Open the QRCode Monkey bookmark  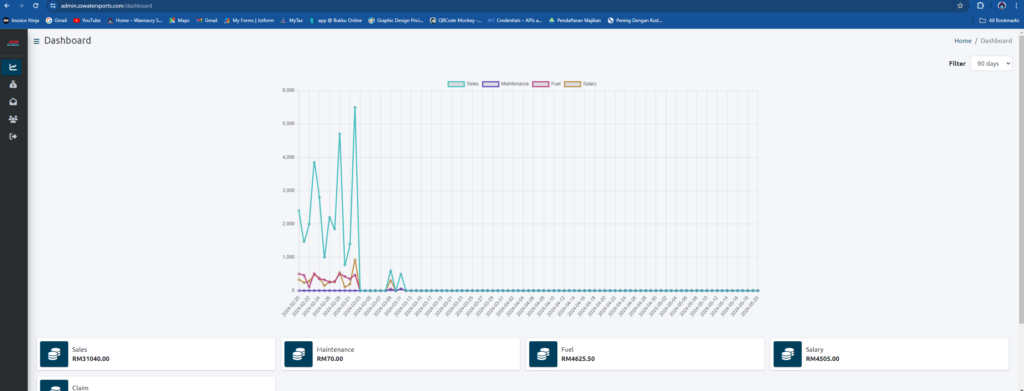pos(456,20)
